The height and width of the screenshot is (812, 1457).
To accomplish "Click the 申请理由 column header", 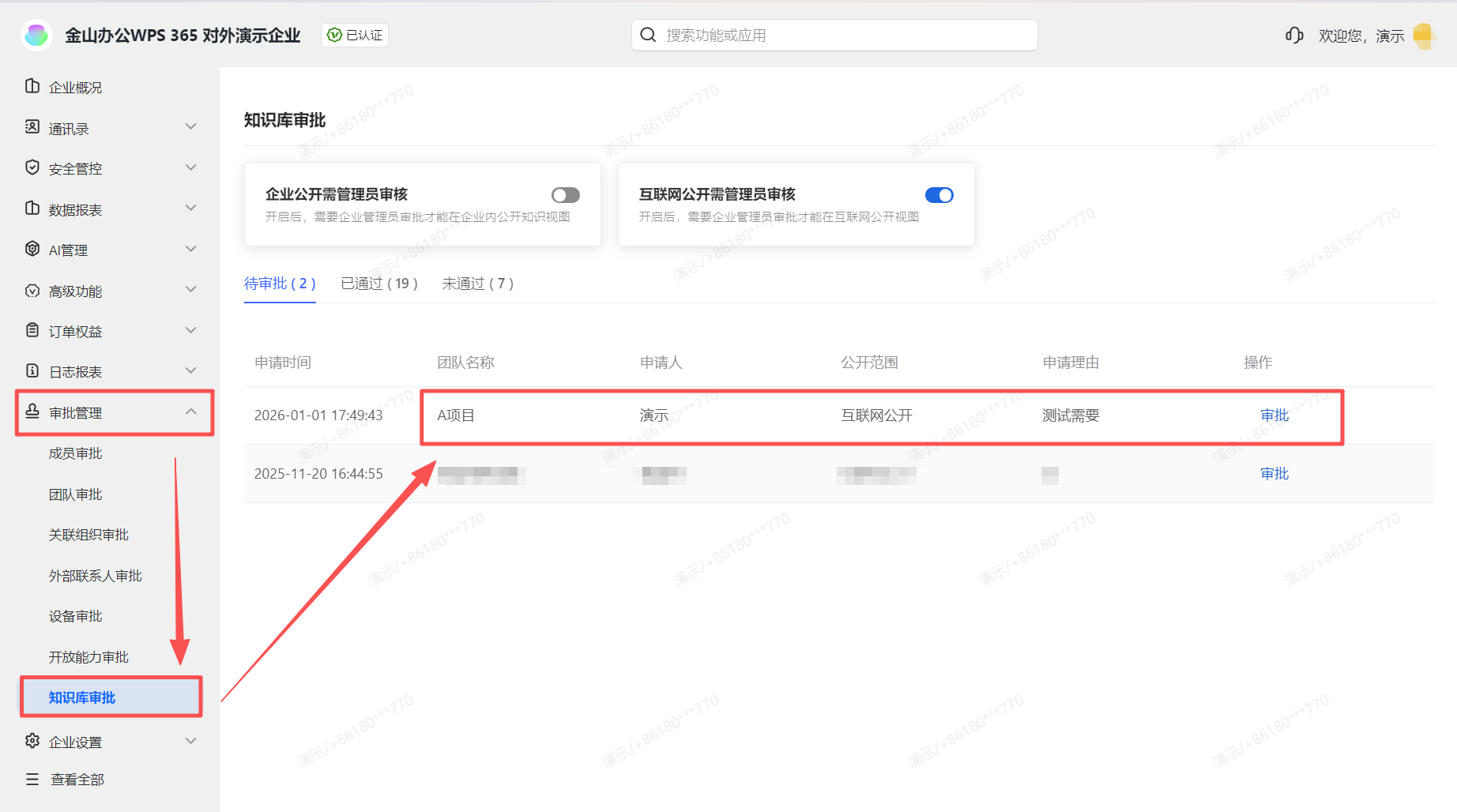I will coord(1071,363).
